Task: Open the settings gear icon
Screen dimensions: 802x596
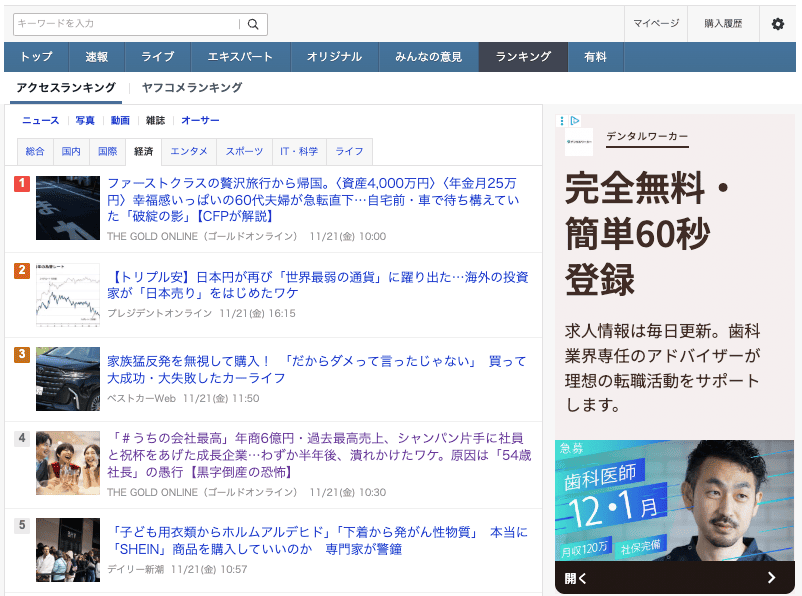Action: [777, 24]
